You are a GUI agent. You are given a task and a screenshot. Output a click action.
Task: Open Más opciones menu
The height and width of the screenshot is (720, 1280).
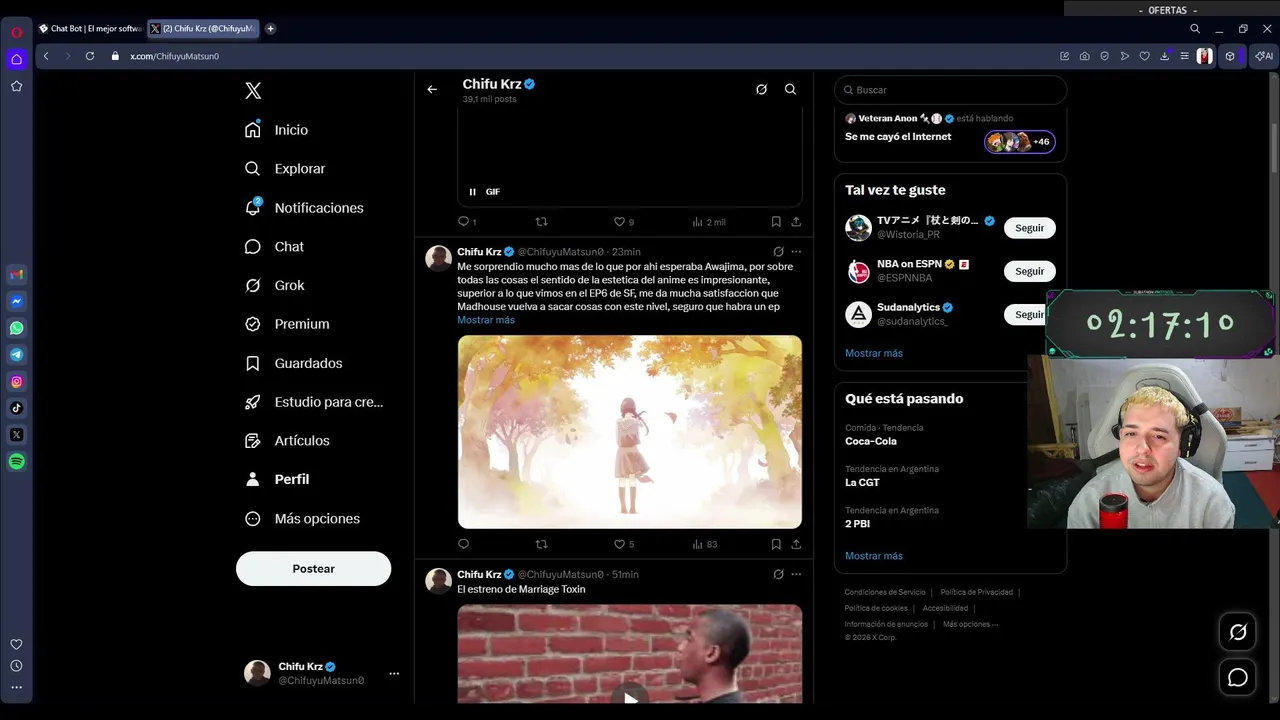coord(302,519)
